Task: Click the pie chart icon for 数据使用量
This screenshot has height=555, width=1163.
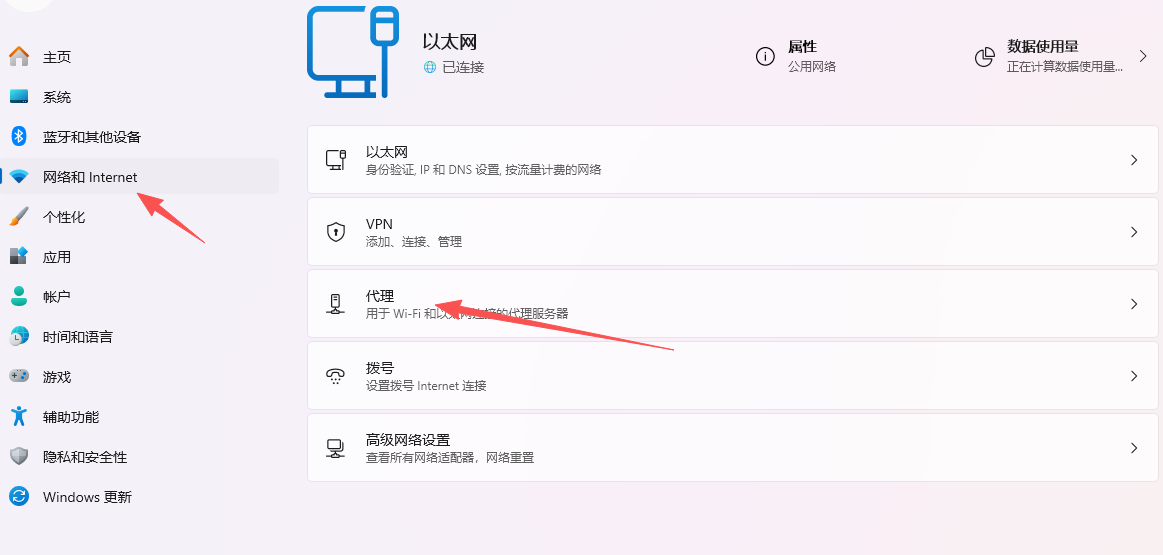Action: click(984, 57)
